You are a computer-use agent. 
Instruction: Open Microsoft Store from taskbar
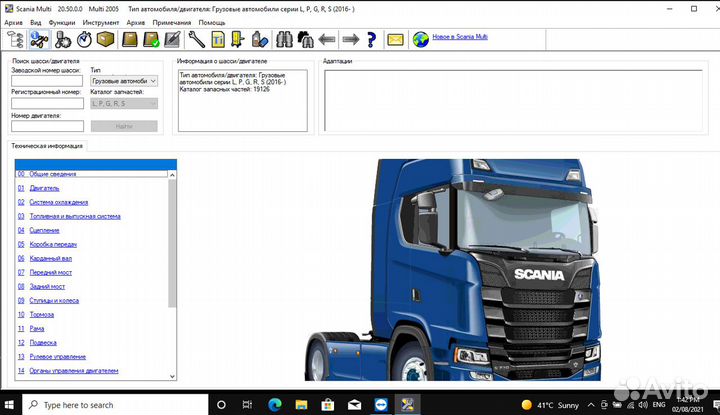[327, 405]
